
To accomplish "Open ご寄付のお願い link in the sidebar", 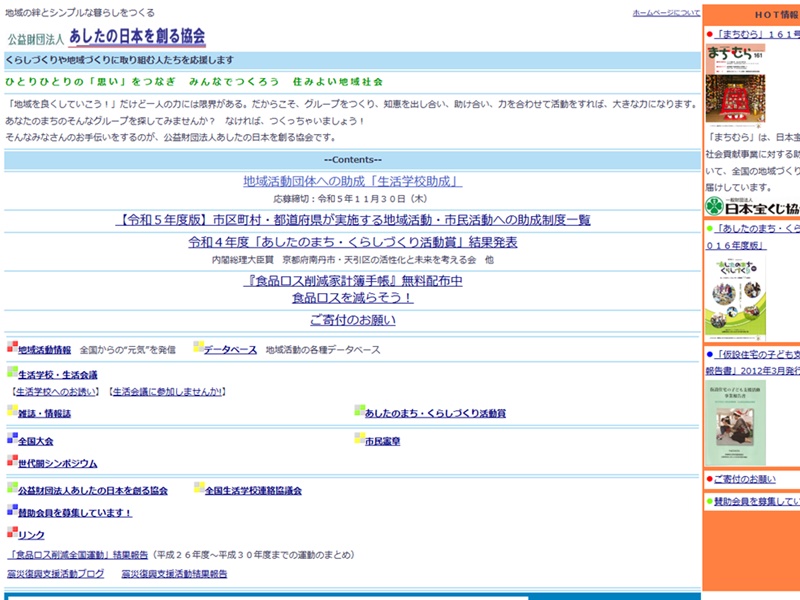I will coord(745,479).
